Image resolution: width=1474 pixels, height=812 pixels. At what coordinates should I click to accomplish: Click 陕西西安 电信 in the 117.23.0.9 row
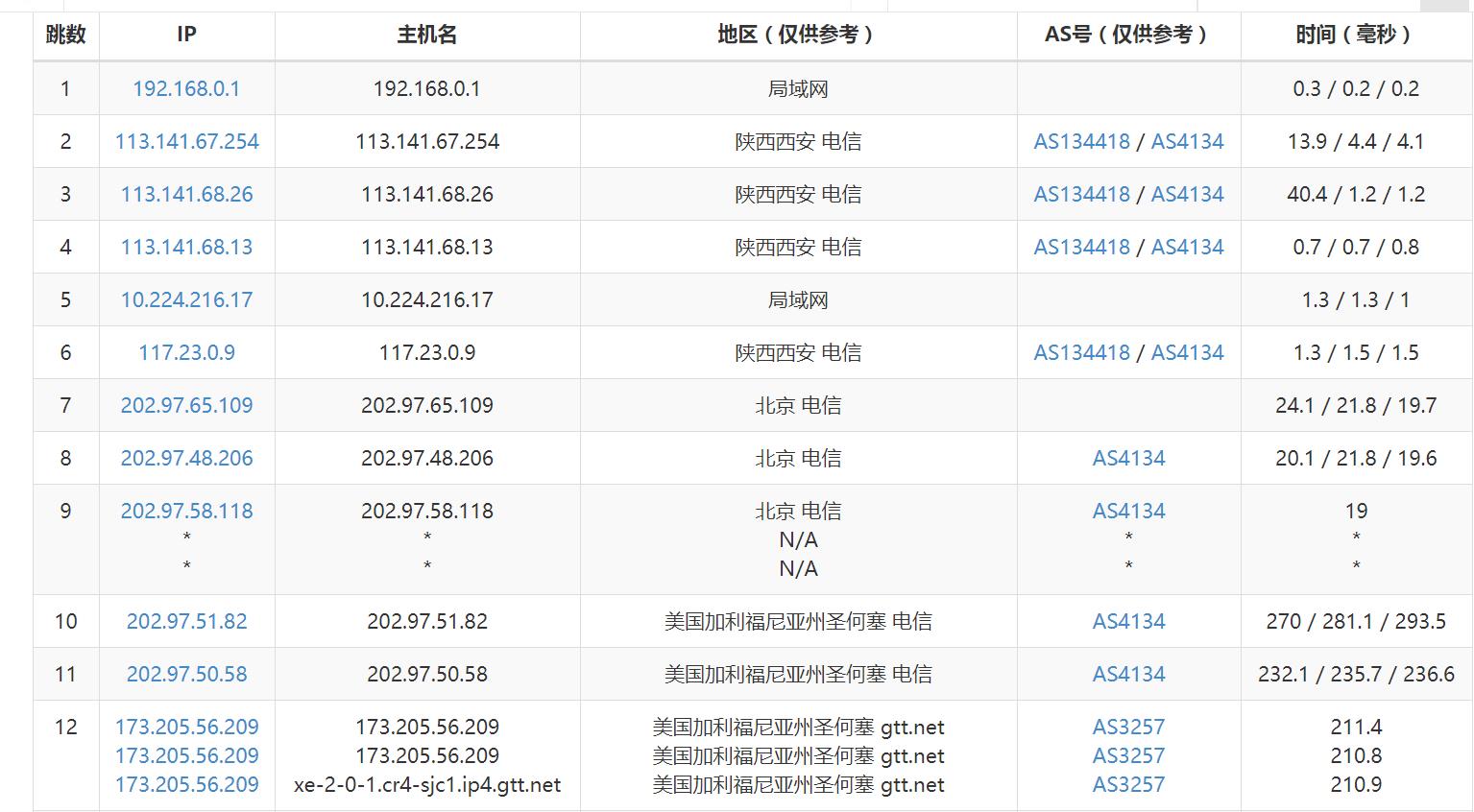[x=798, y=352]
